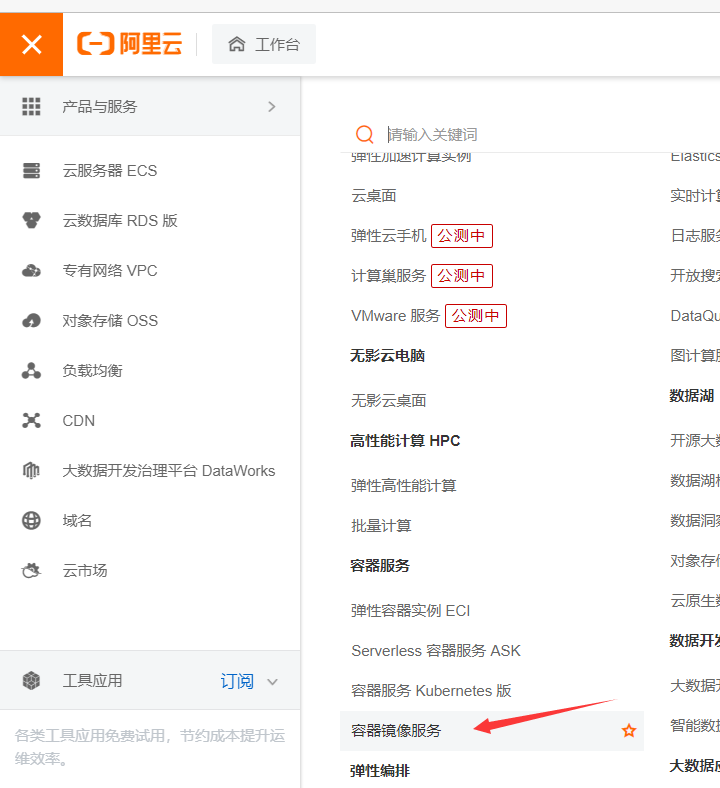Go to 工作台 home button
Viewport: 720px width, 788px height.
click(264, 44)
